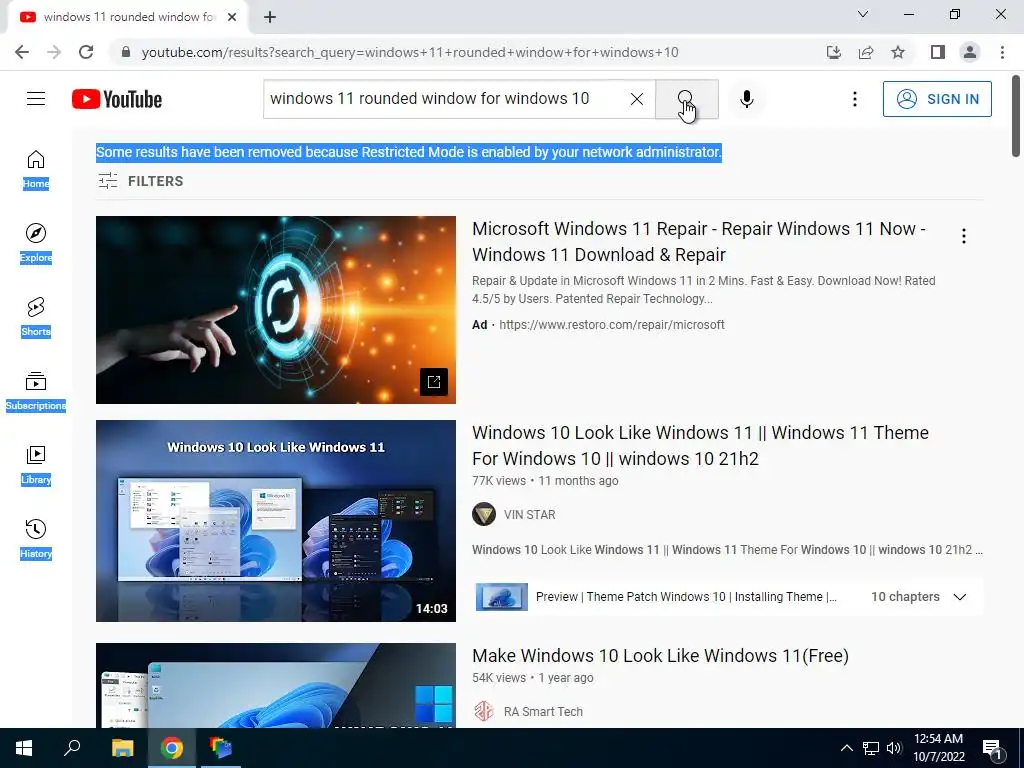Open Library in the sidebar
This screenshot has height=768, width=1024.
point(36,464)
